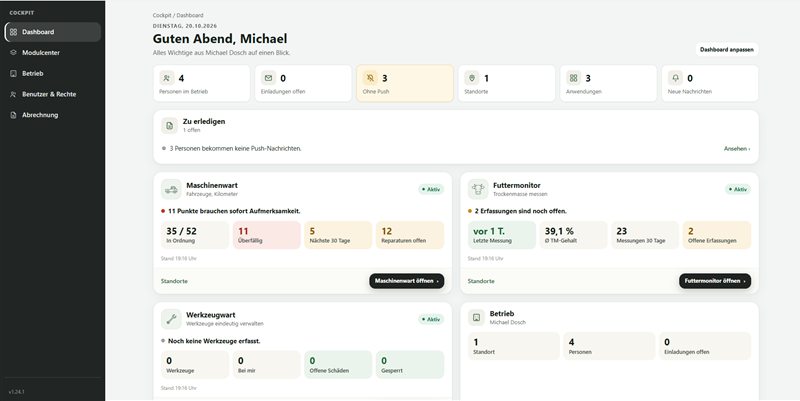This screenshot has height=401, width=800.
Task: Click the Maschinenwart öffnen button
Action: click(407, 281)
